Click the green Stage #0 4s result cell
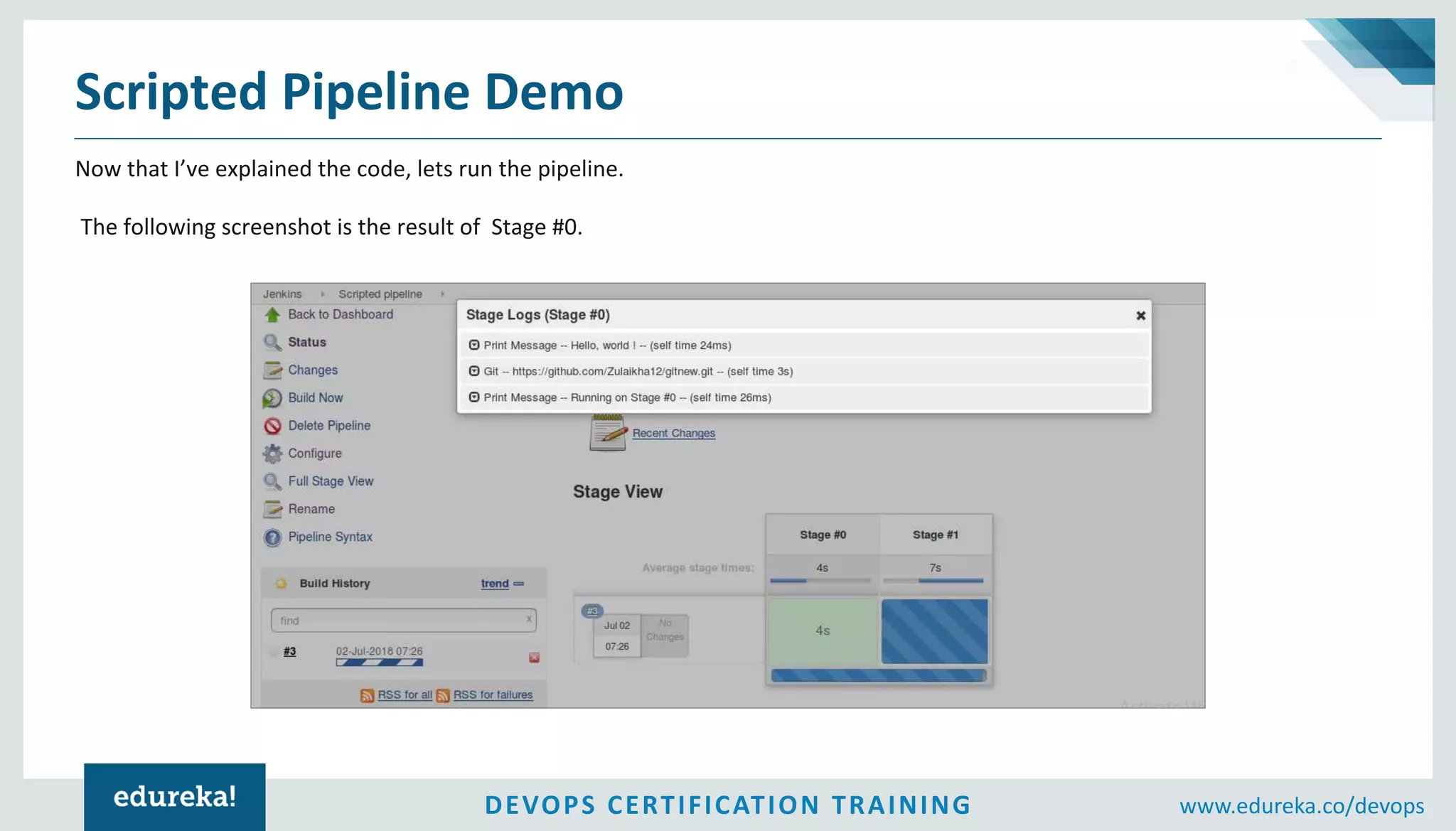The width and height of the screenshot is (1456, 831). point(823,631)
